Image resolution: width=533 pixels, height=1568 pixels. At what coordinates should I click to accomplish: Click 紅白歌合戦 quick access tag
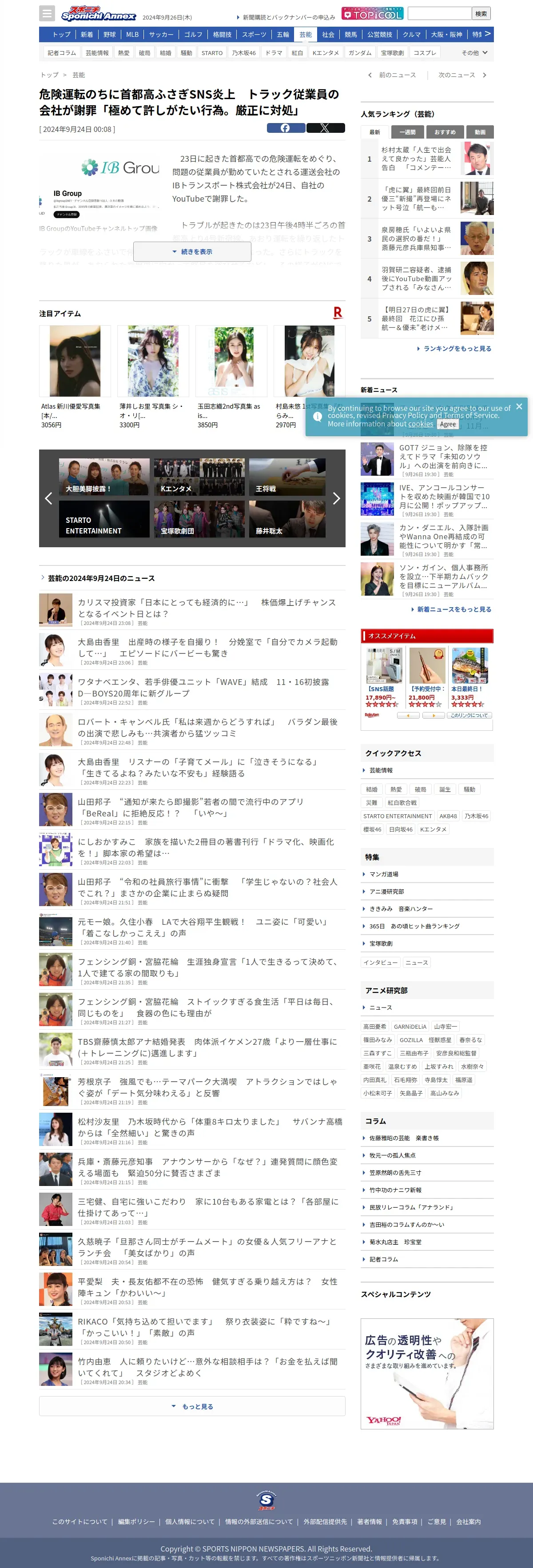click(x=402, y=802)
